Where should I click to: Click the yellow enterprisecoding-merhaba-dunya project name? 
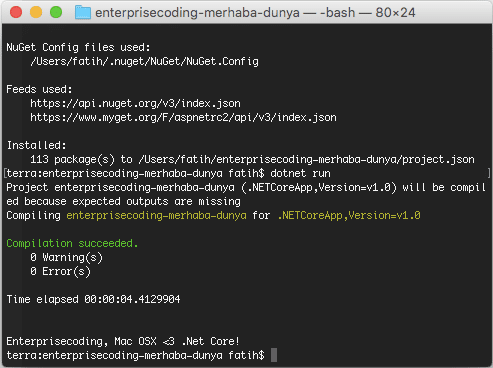[156, 215]
